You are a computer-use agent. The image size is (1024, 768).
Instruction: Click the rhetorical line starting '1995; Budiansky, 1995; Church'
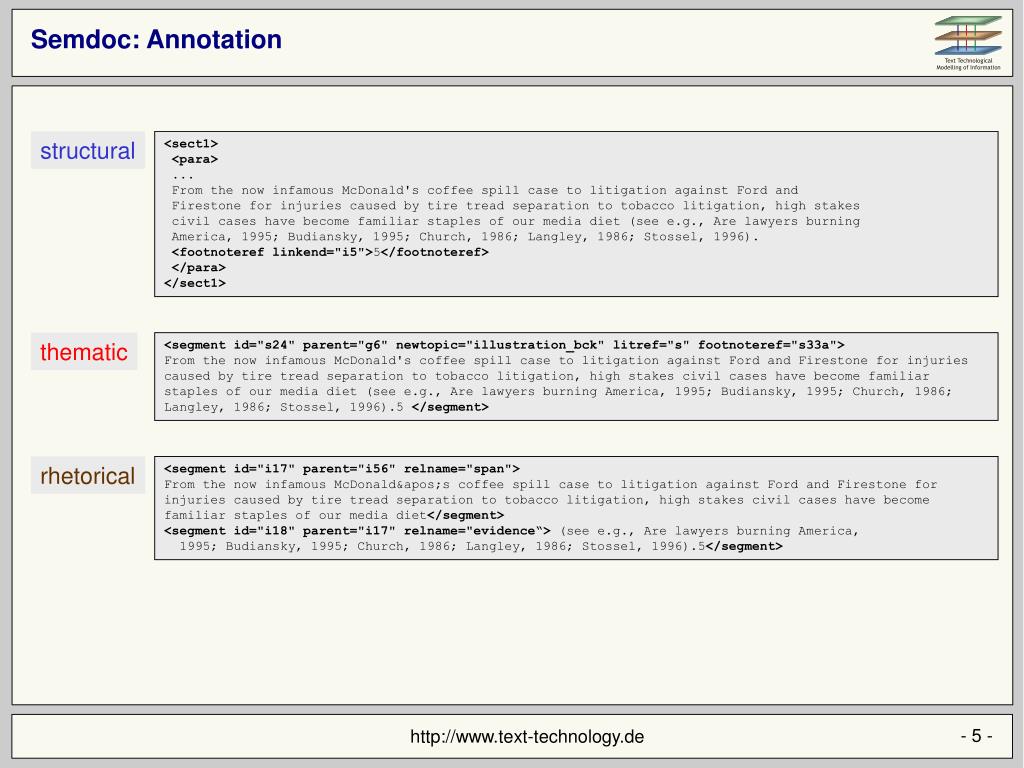click(x=481, y=547)
